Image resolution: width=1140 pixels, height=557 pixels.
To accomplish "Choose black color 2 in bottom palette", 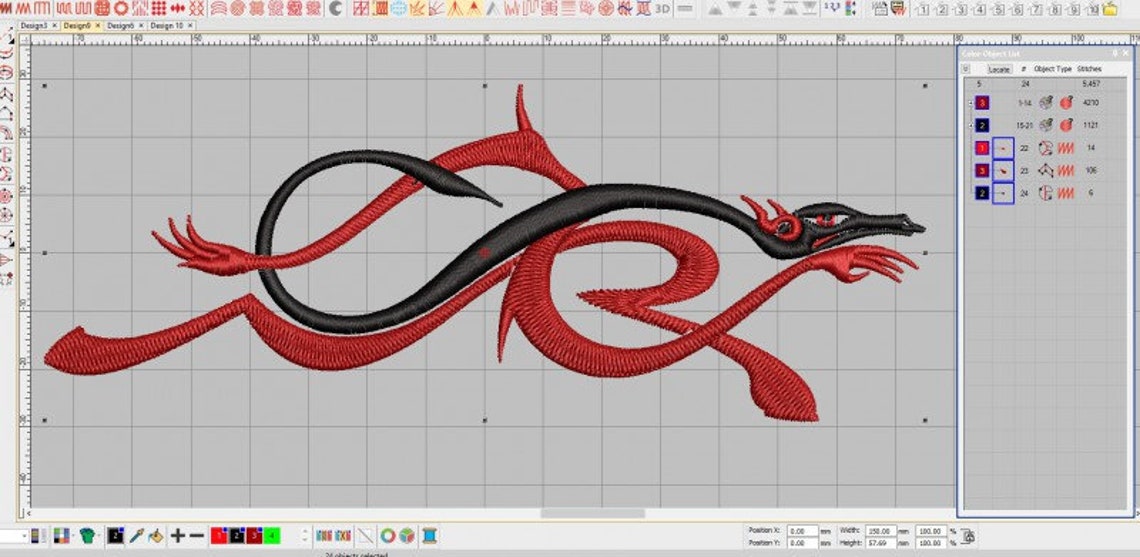I will (x=236, y=537).
